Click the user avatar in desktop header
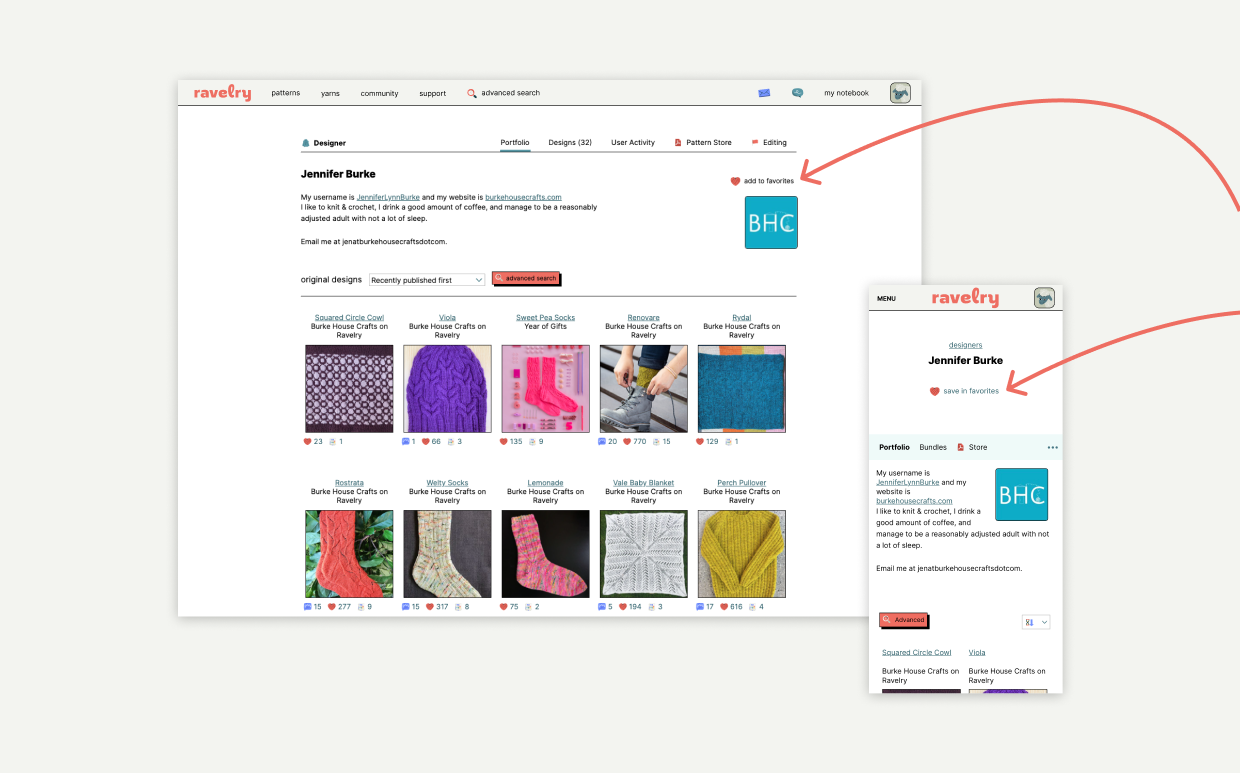This screenshot has height=773, width=1240. pos(900,93)
